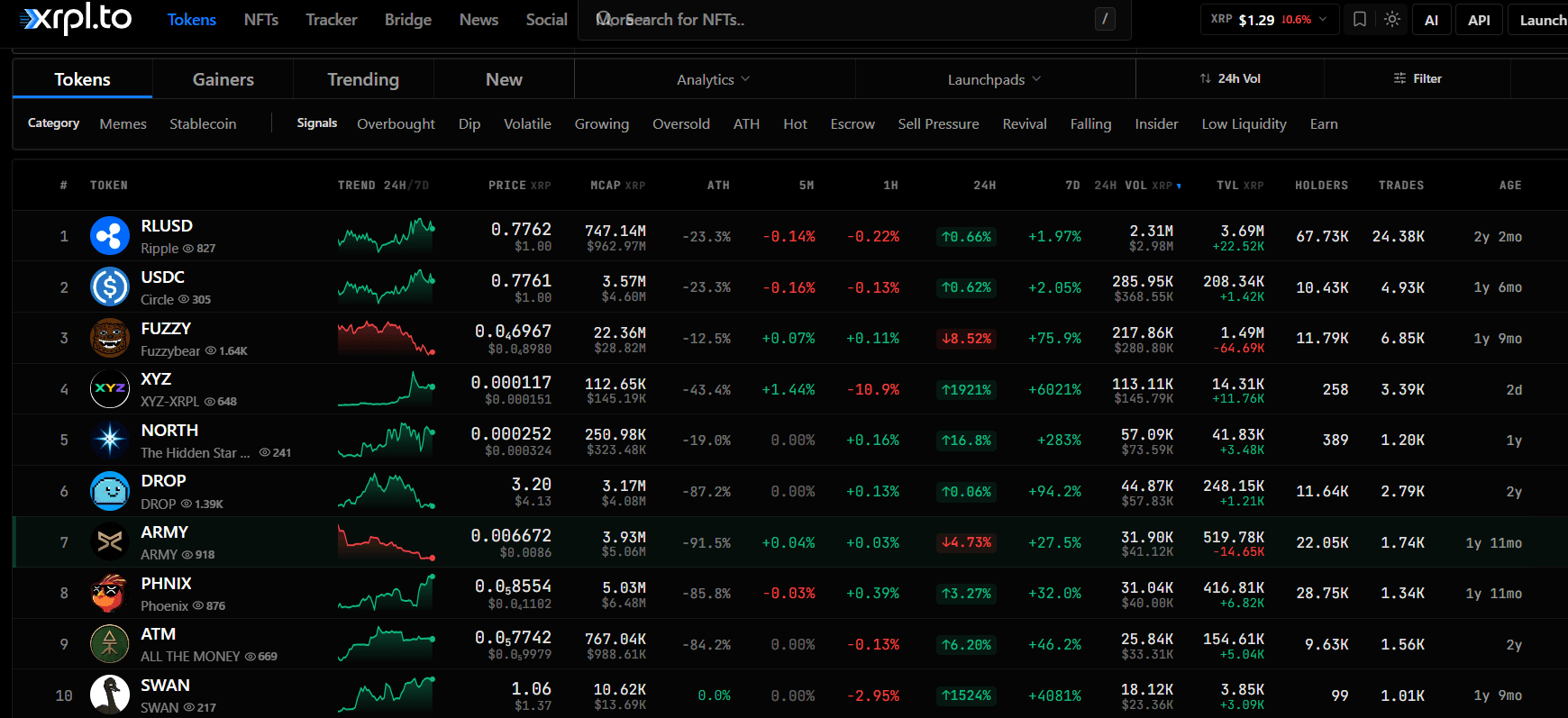Sort by the 24H VOL column header
The width and height of the screenshot is (1568, 718).
pos(1137,186)
